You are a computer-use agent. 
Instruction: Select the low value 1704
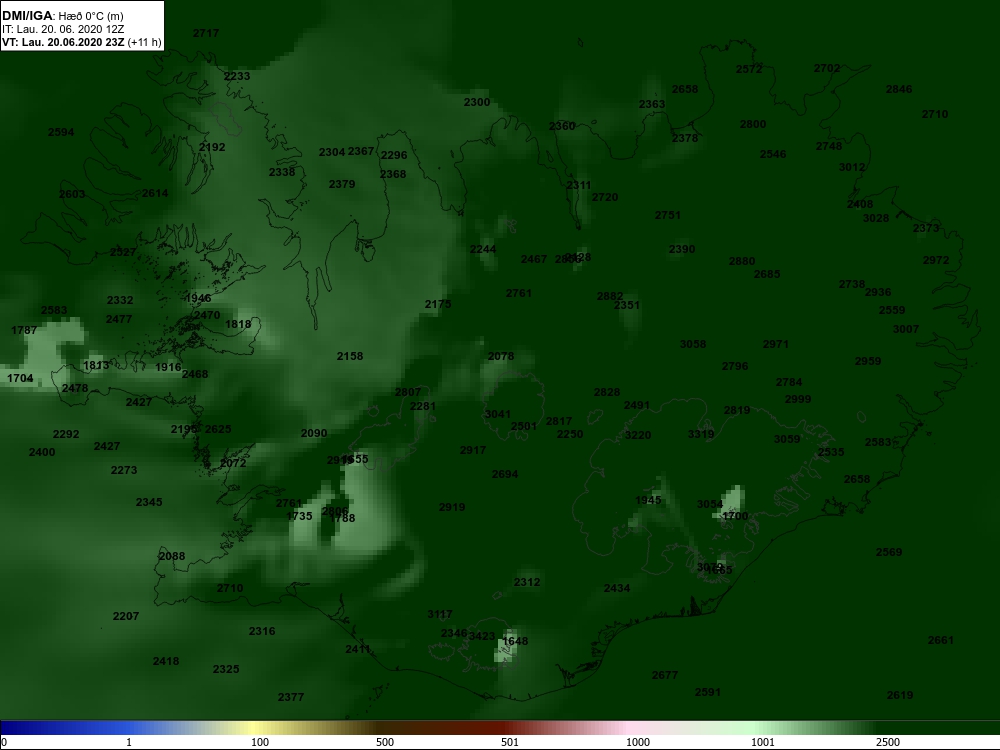click(20, 378)
